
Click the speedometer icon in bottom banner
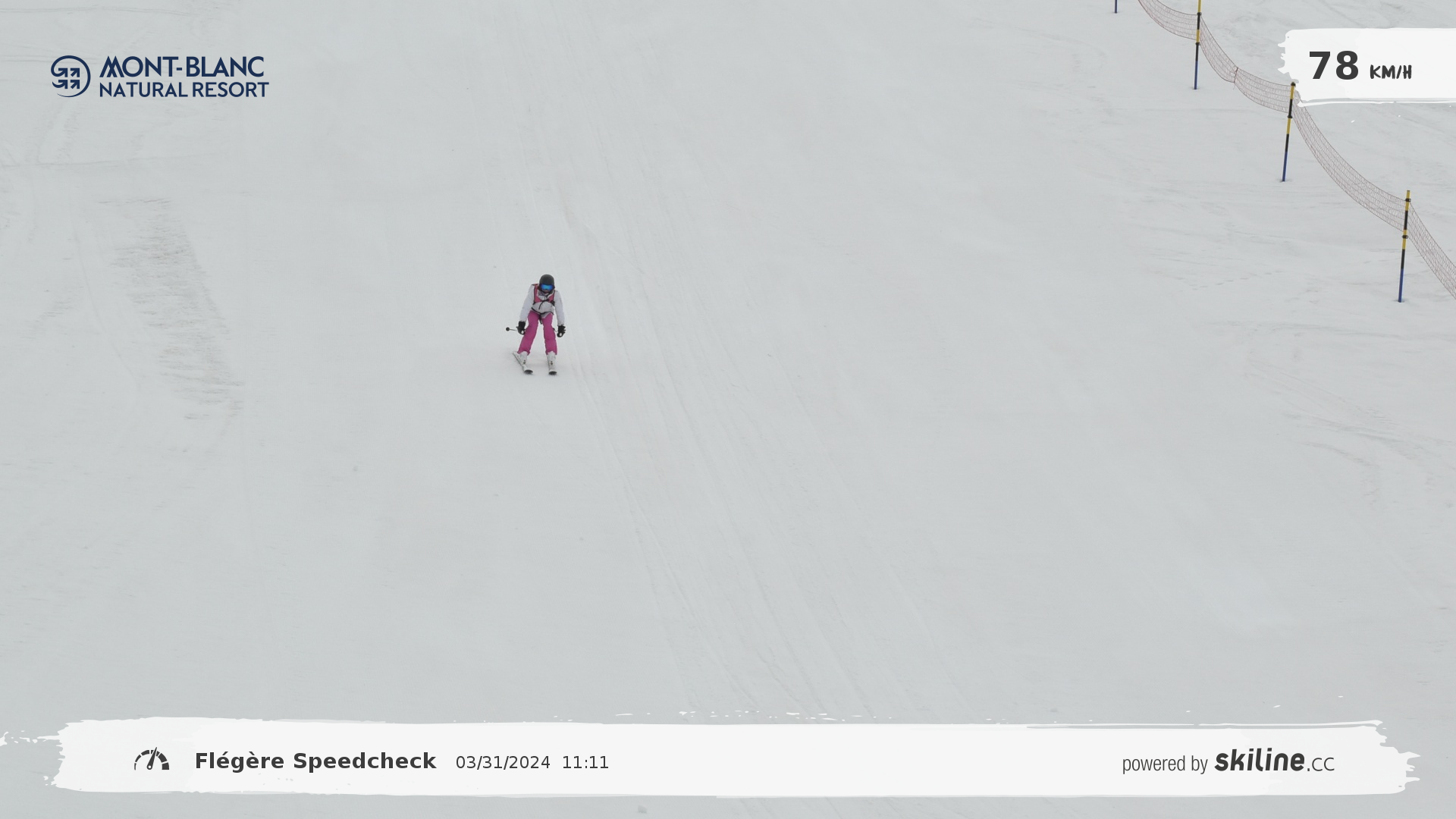(x=152, y=760)
